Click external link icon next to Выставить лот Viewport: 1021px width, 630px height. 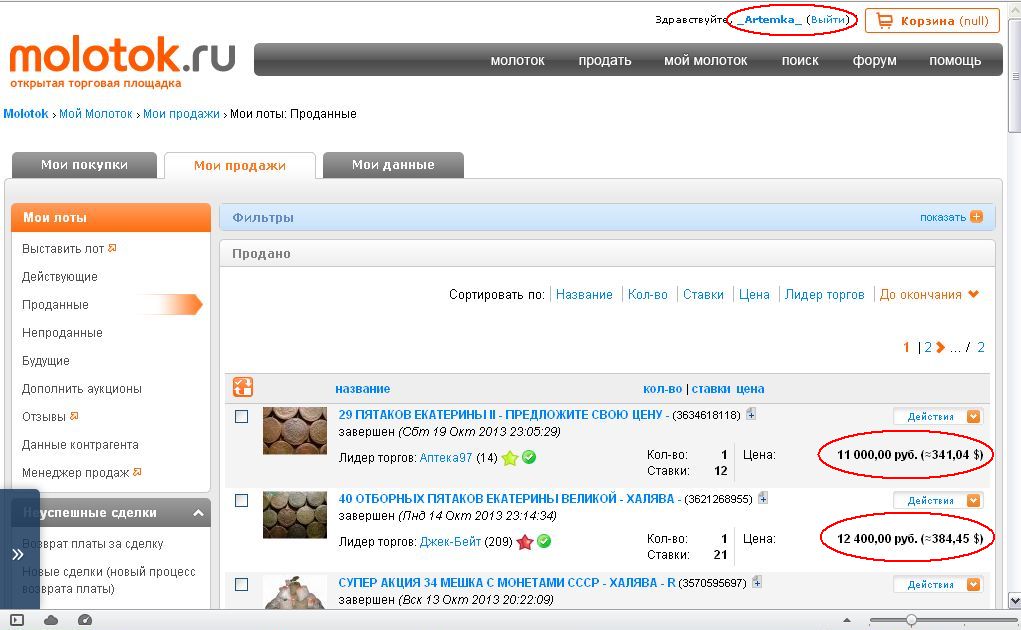(112, 248)
